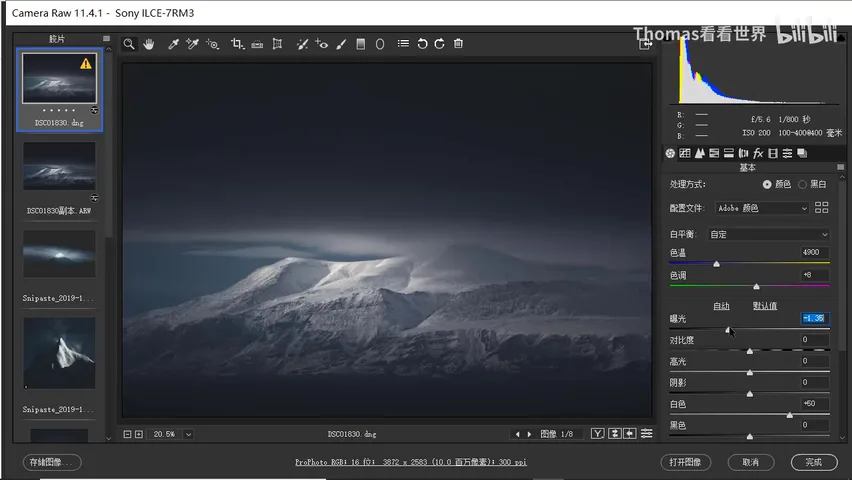
Task: Select the Spot Removal tool
Action: [302, 44]
